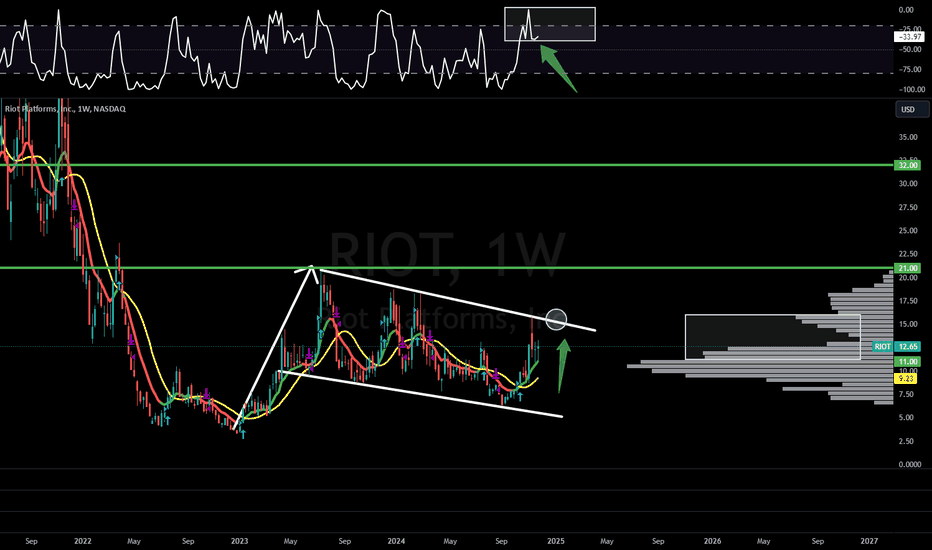Click the 2024 label on time axis

coord(396,541)
